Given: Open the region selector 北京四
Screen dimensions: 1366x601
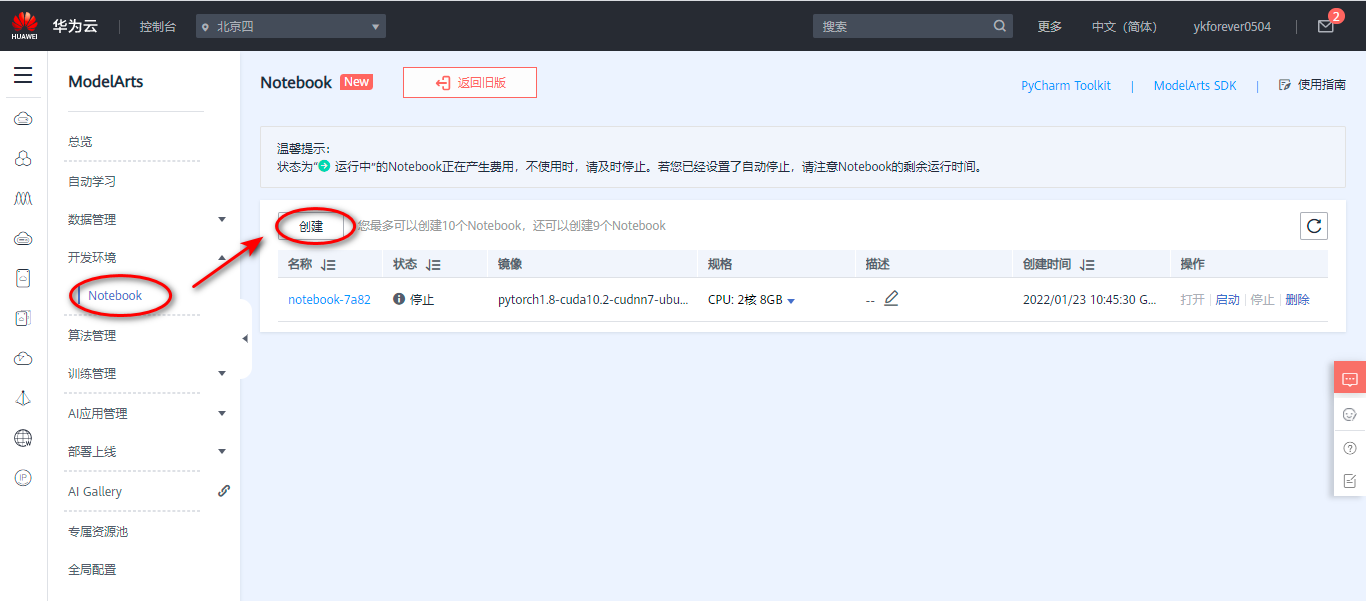Looking at the screenshot, I should click(x=290, y=26).
